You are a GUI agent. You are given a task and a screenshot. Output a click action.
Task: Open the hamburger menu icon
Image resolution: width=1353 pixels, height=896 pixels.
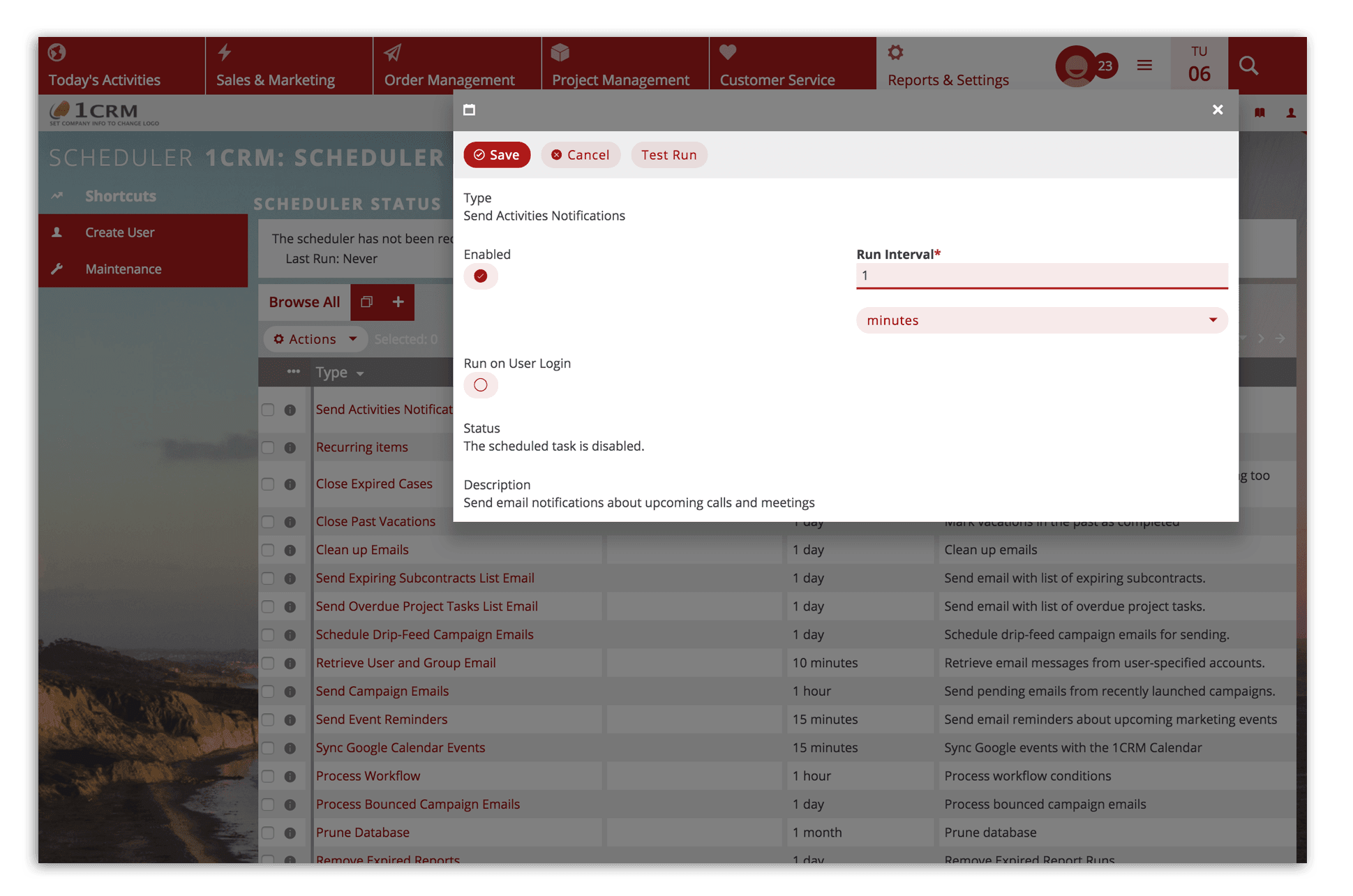coord(1144,65)
